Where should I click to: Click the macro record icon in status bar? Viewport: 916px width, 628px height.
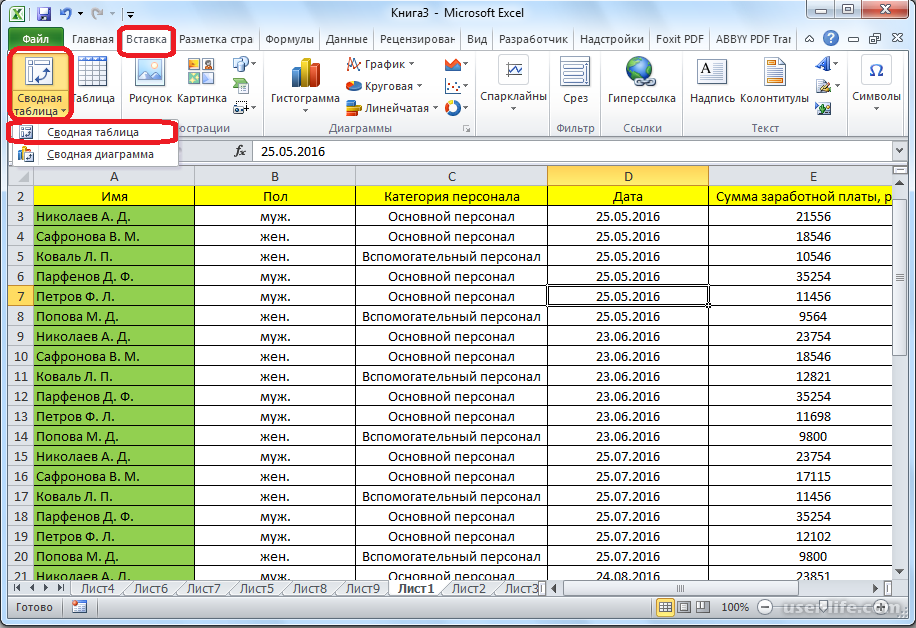79,607
